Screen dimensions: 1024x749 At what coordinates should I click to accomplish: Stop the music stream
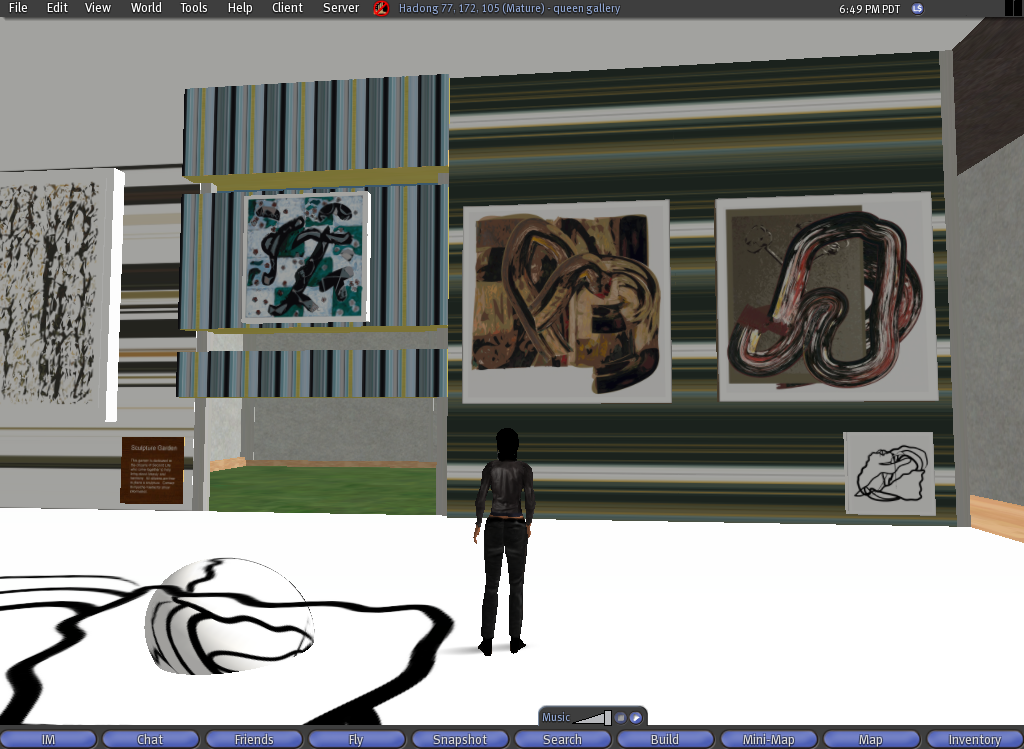tap(620, 718)
